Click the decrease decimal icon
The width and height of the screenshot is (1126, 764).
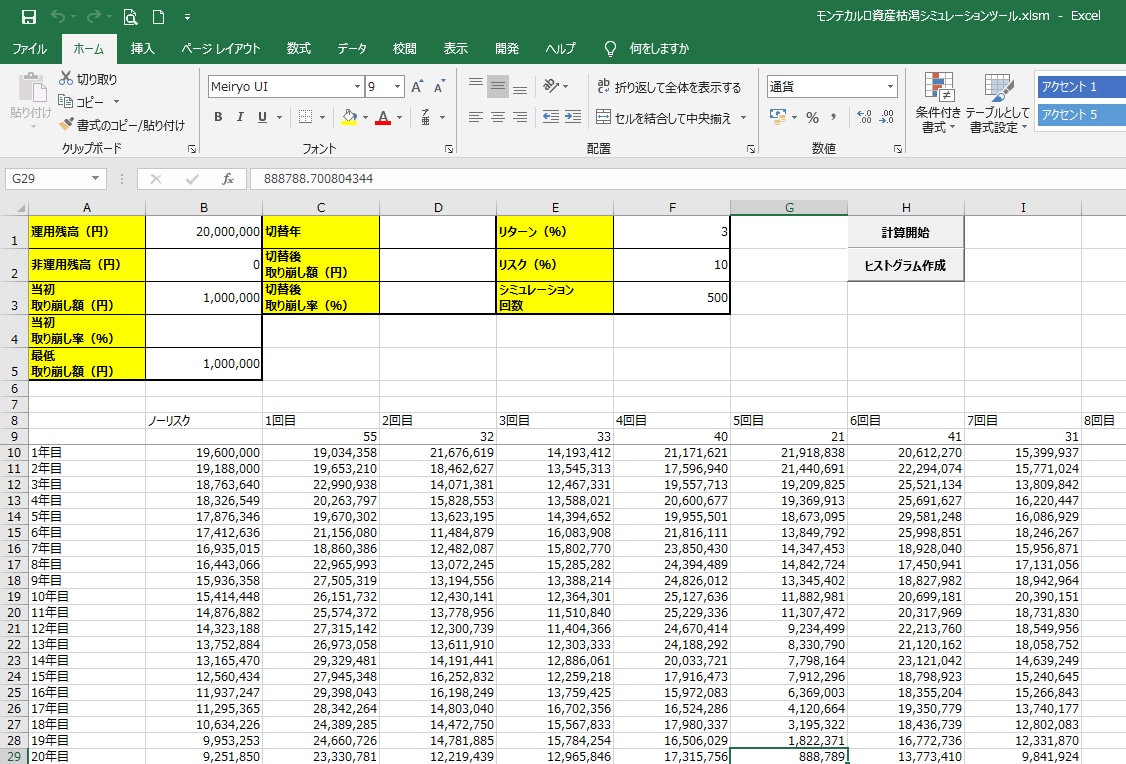coord(888,117)
